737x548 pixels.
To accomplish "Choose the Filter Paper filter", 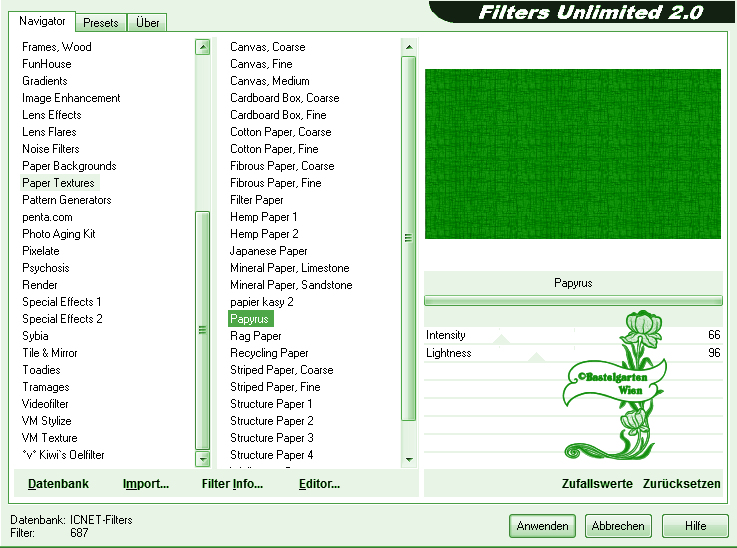I will pos(257,200).
